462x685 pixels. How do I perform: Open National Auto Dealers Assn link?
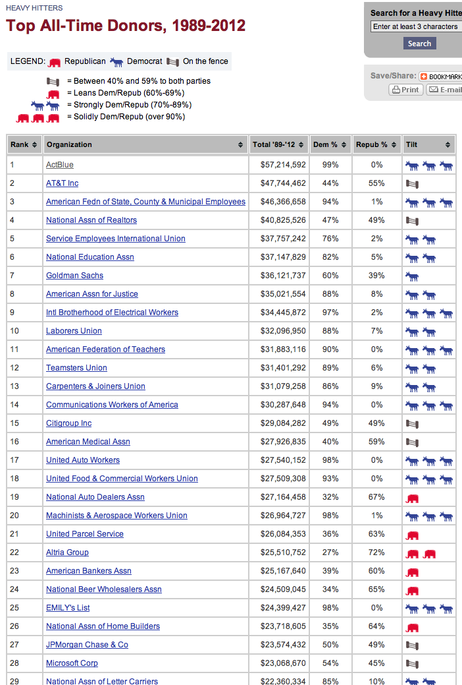click(x=95, y=497)
